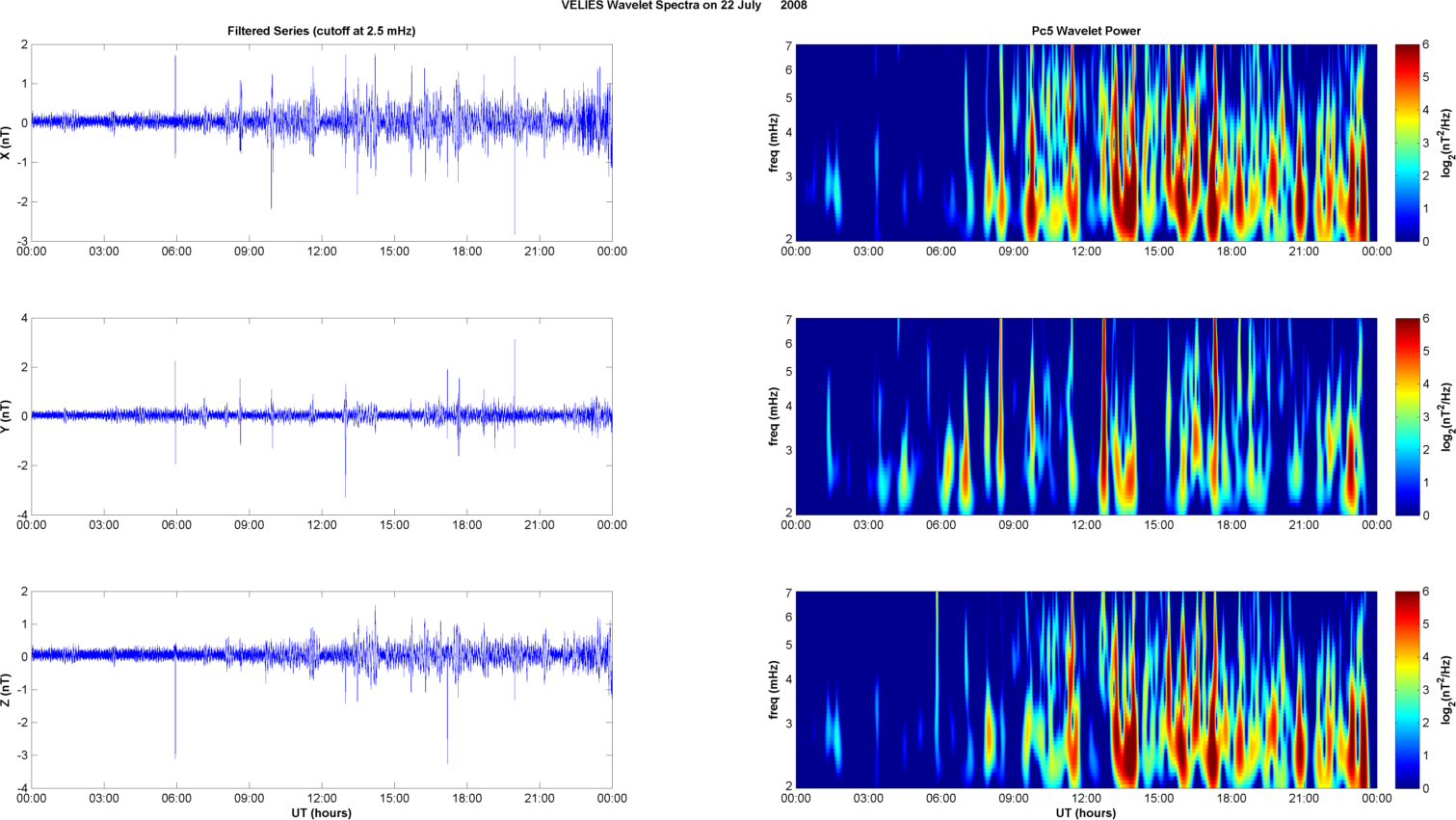
Task: Click the log2(nT²/Hz) label of the bottom colorbar
Action: click(x=1447, y=690)
